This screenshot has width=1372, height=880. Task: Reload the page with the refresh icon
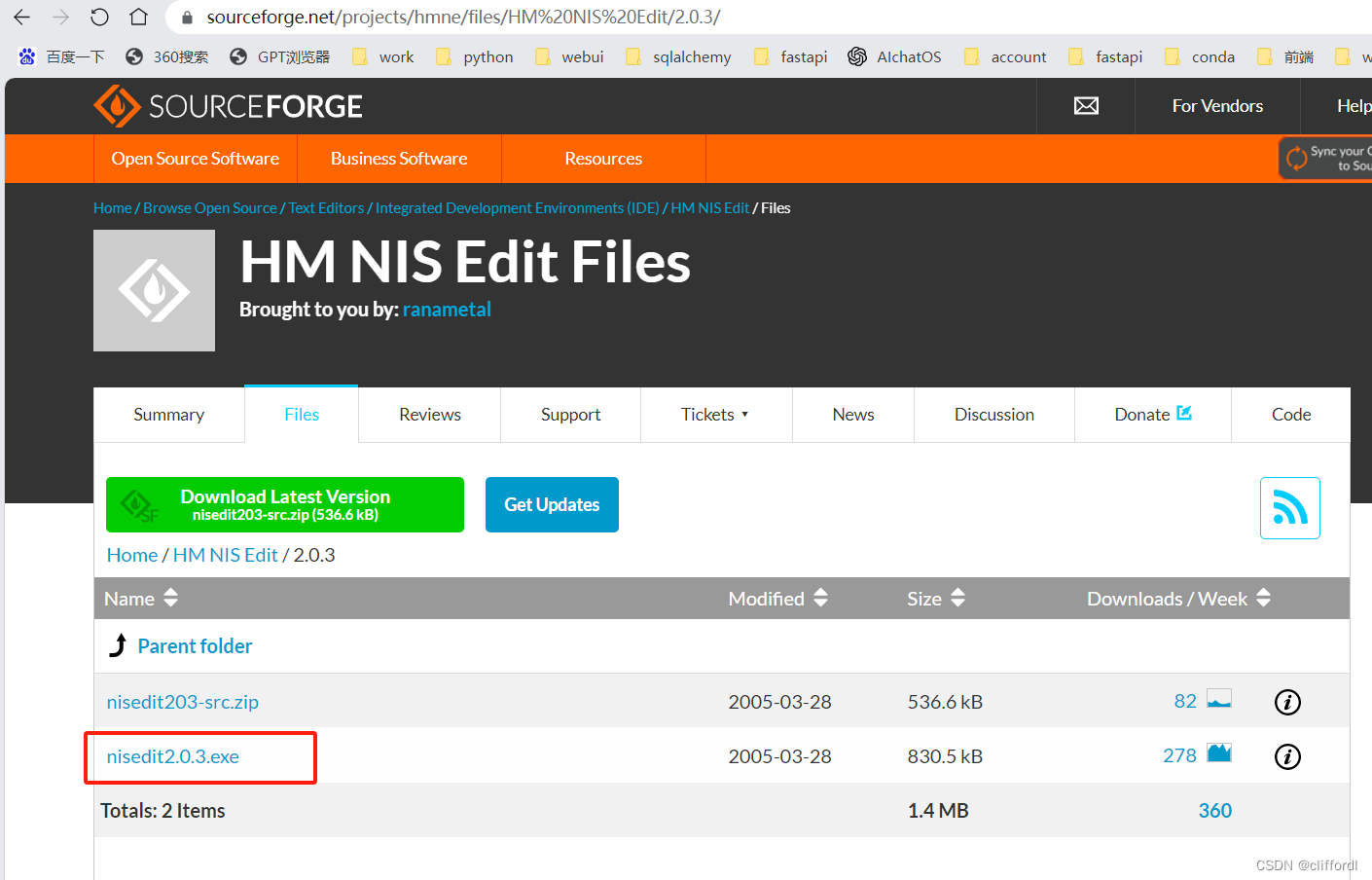(x=99, y=17)
